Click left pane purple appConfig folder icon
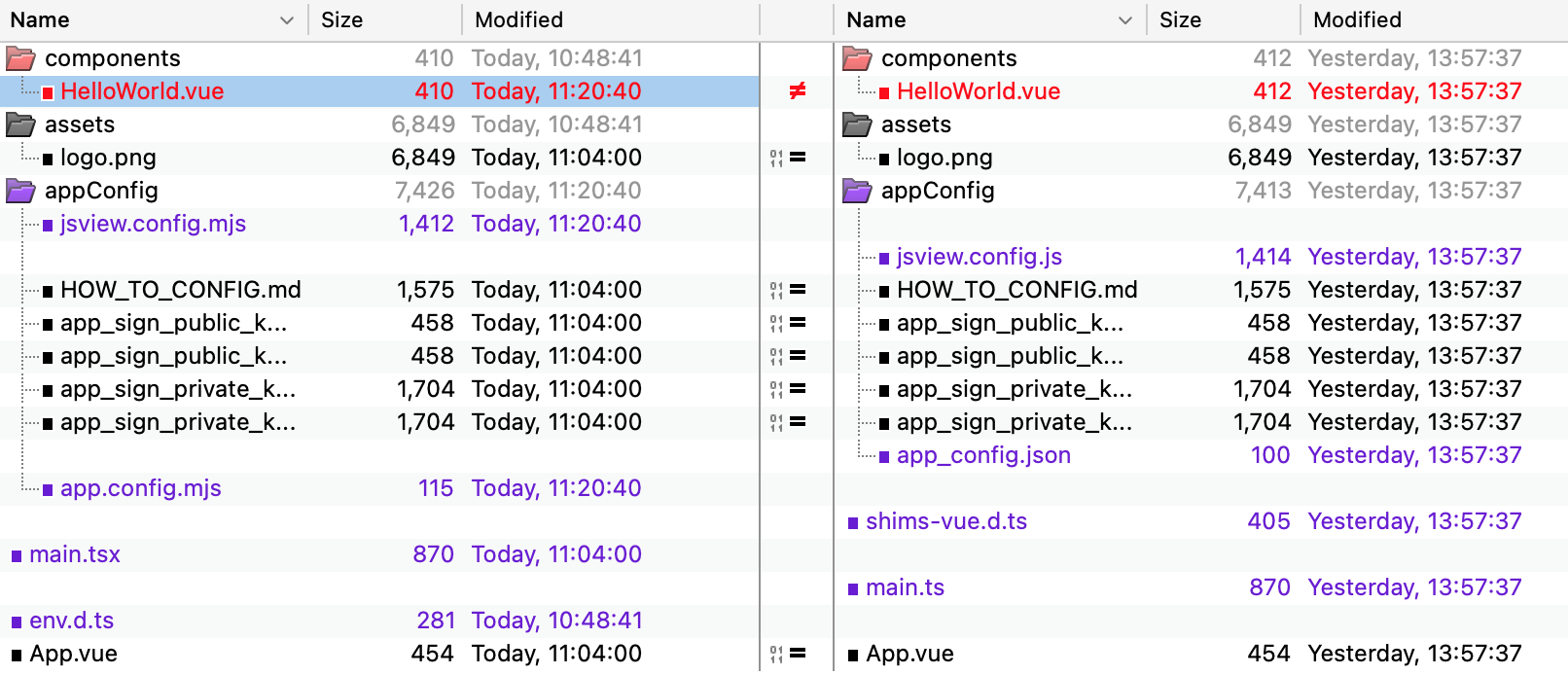 (x=20, y=191)
